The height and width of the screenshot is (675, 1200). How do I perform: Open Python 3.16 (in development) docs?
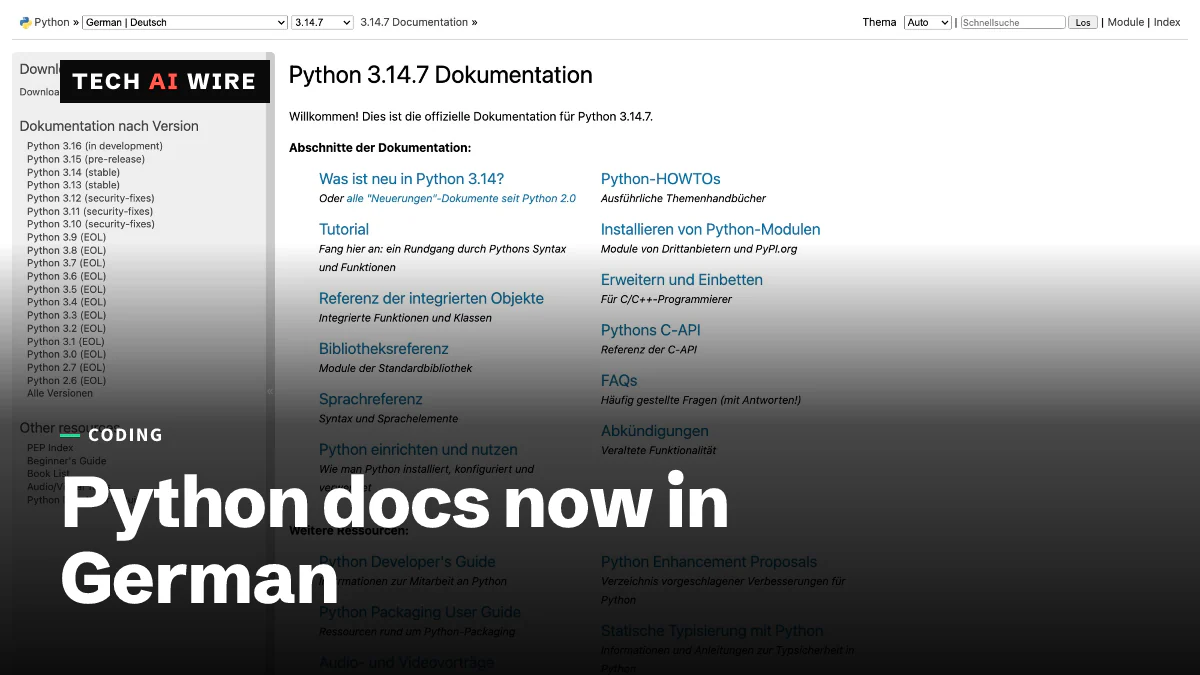pos(95,146)
